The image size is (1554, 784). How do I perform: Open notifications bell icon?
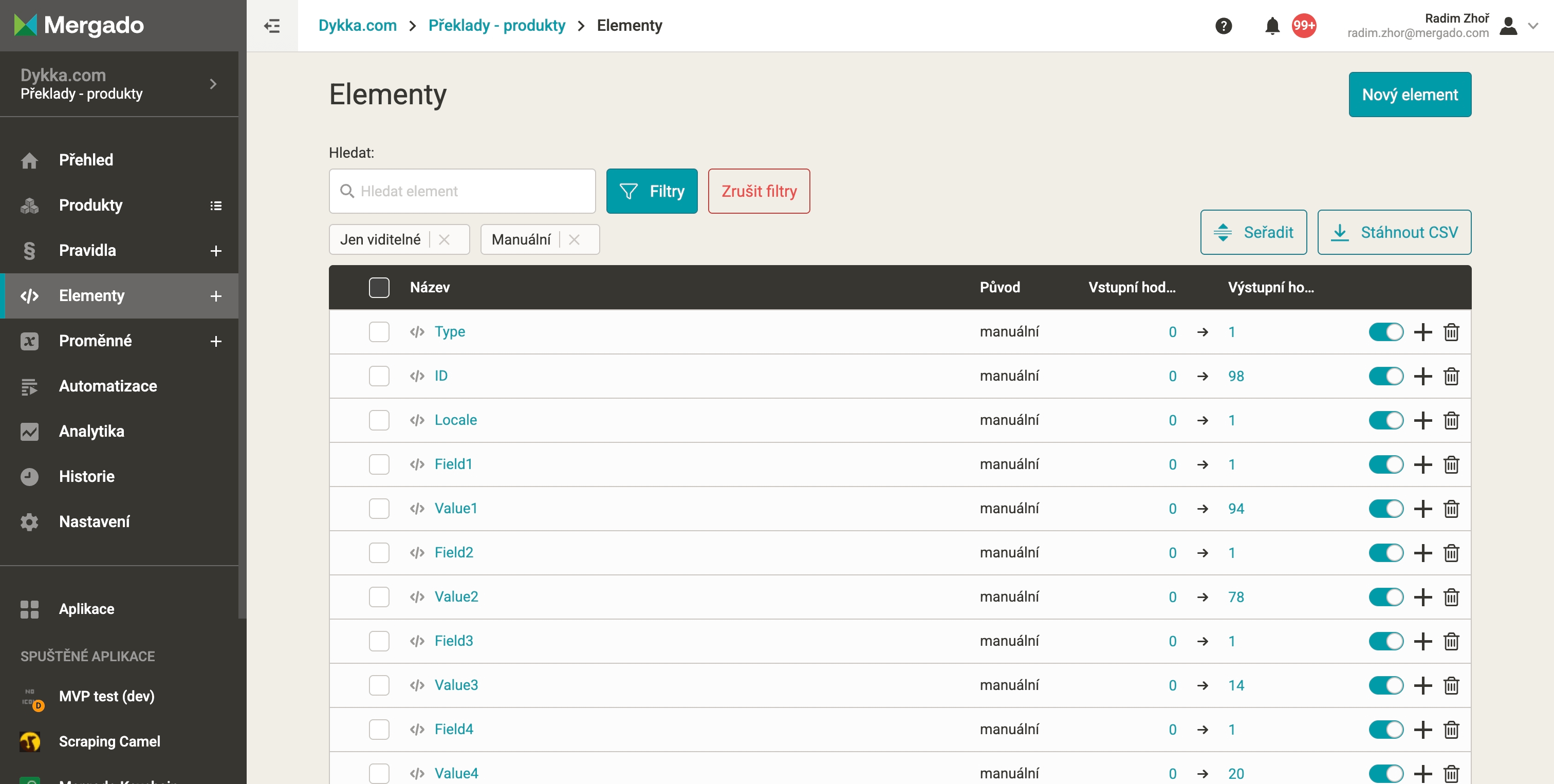(1272, 26)
